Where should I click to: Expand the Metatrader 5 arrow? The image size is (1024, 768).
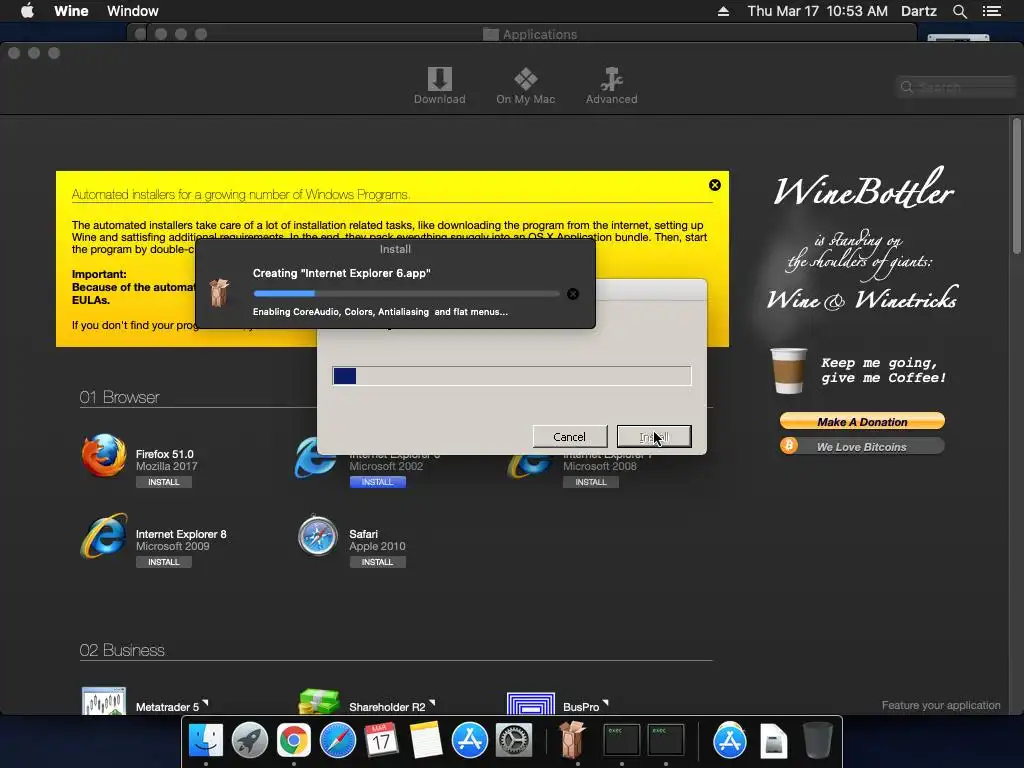(x=205, y=703)
